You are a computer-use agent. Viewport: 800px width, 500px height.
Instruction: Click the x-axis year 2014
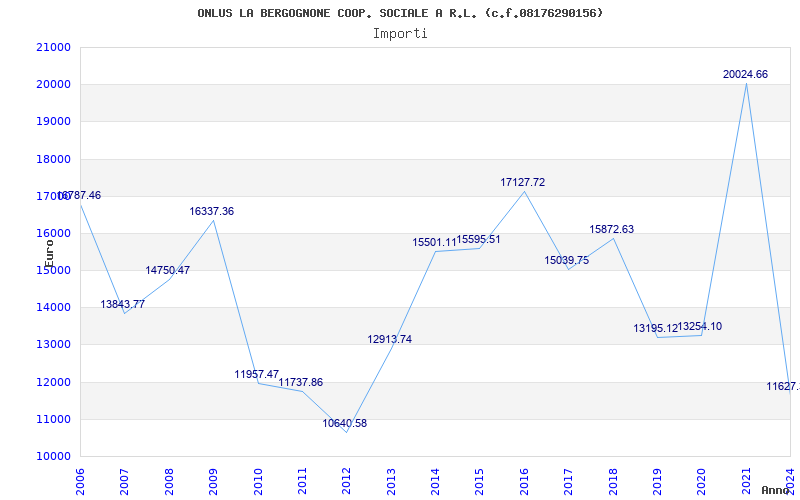[435, 481]
